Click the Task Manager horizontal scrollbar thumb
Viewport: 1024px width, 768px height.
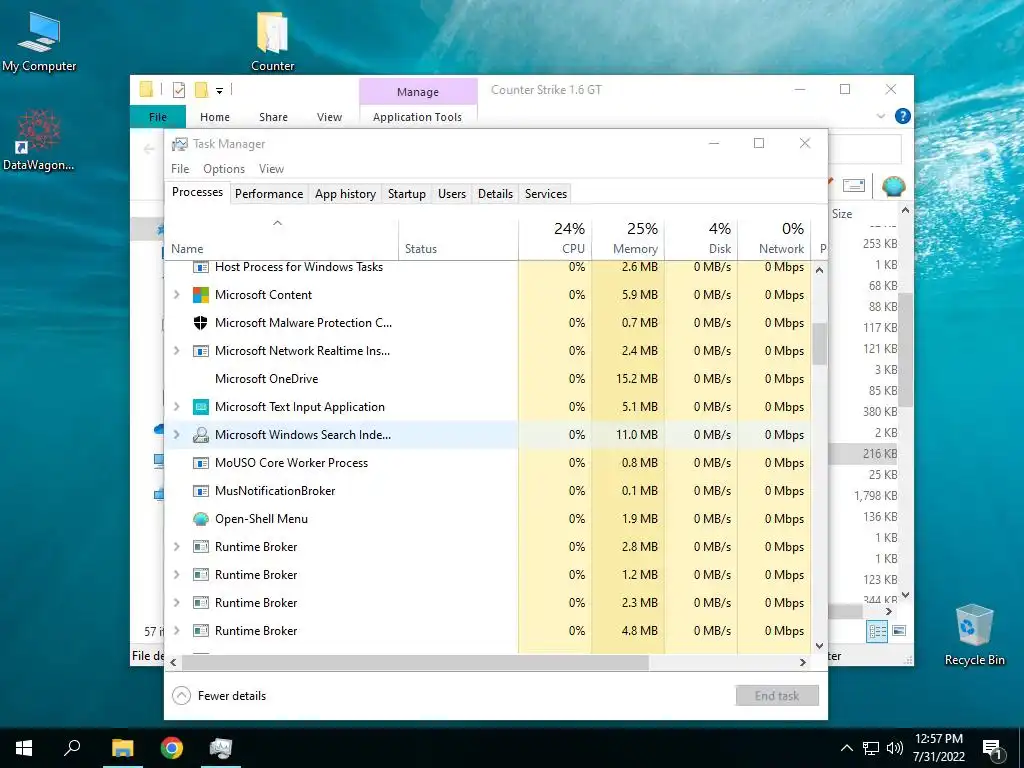[x=415, y=662]
